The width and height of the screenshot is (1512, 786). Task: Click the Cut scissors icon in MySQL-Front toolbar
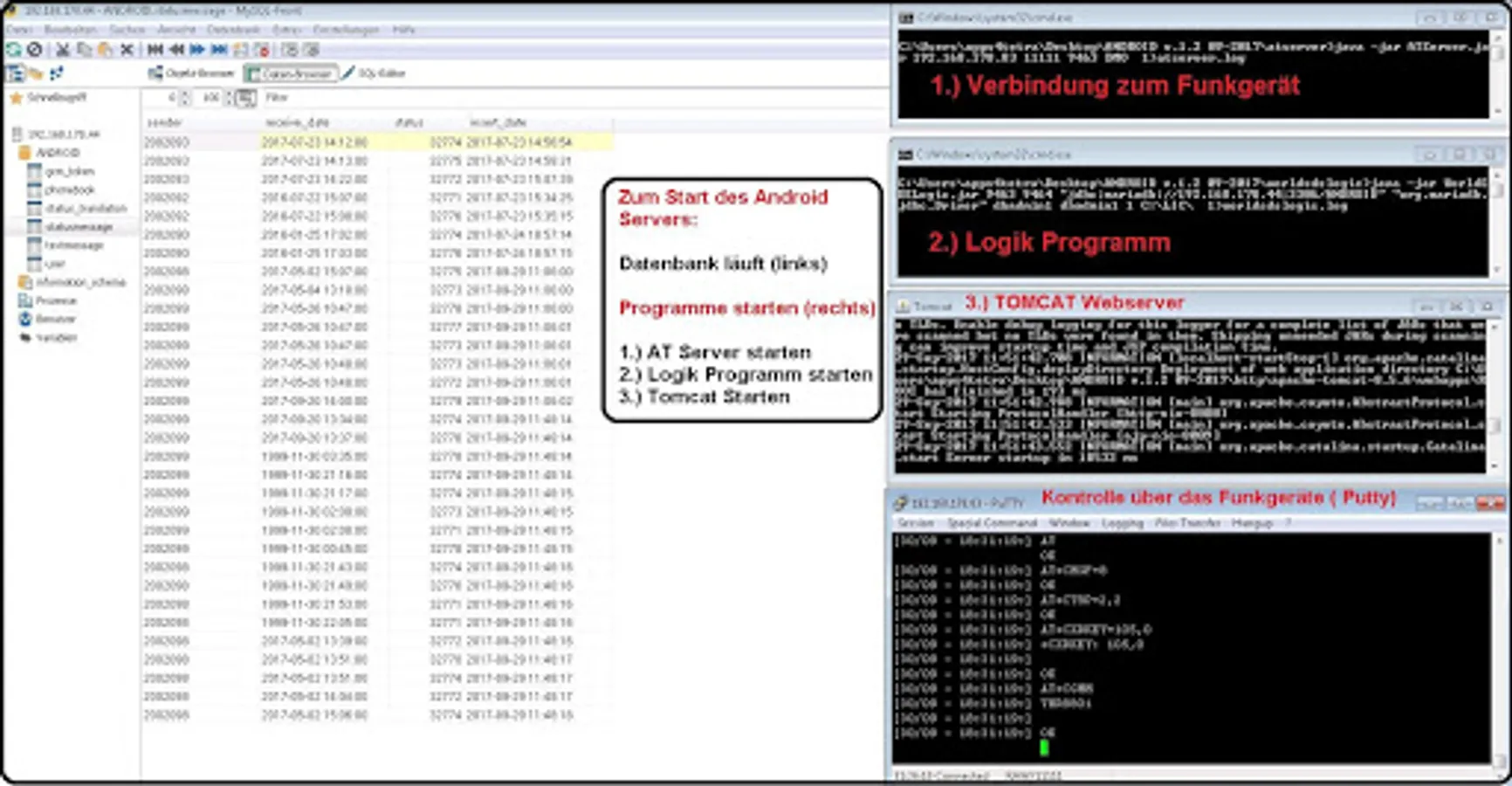[x=63, y=50]
